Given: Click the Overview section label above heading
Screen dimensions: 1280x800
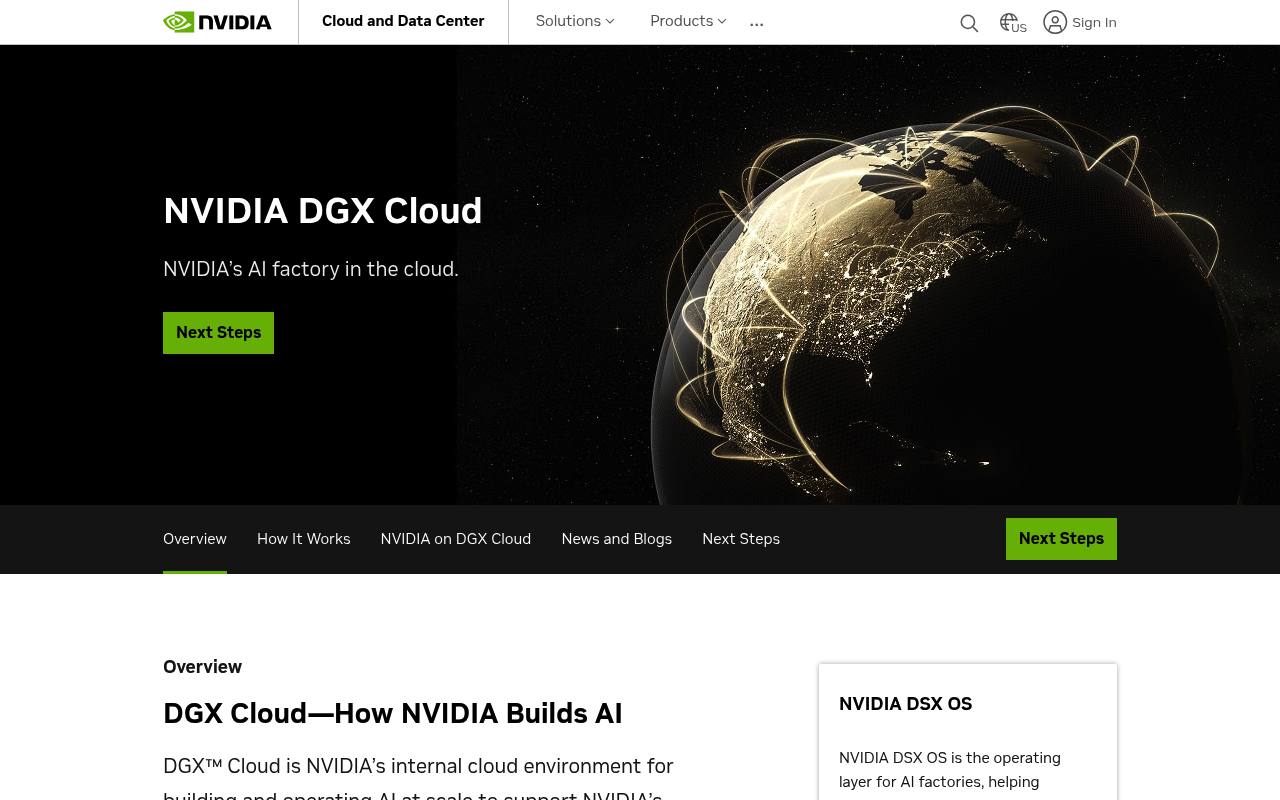Looking at the screenshot, I should [203, 667].
